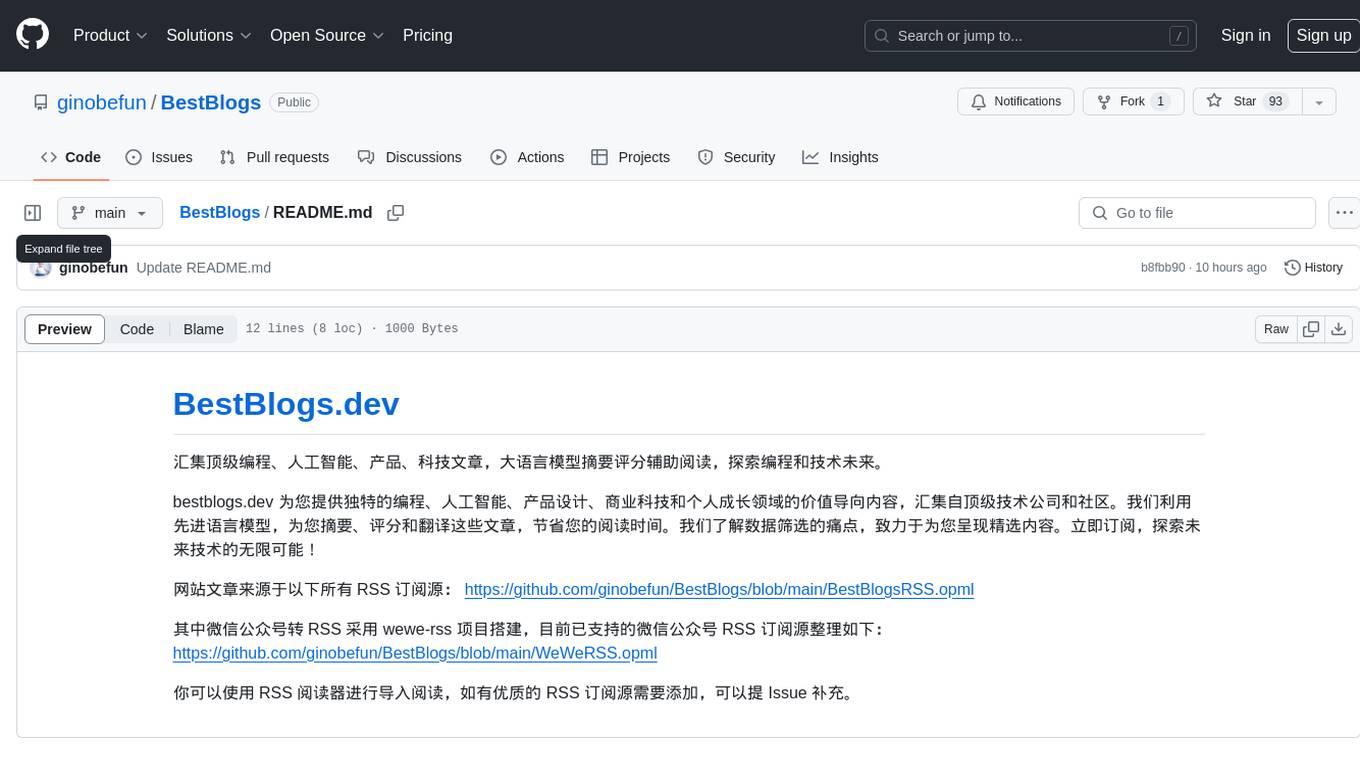Open the main branch selector
Viewport: 1360px width, 764px height.
[109, 213]
